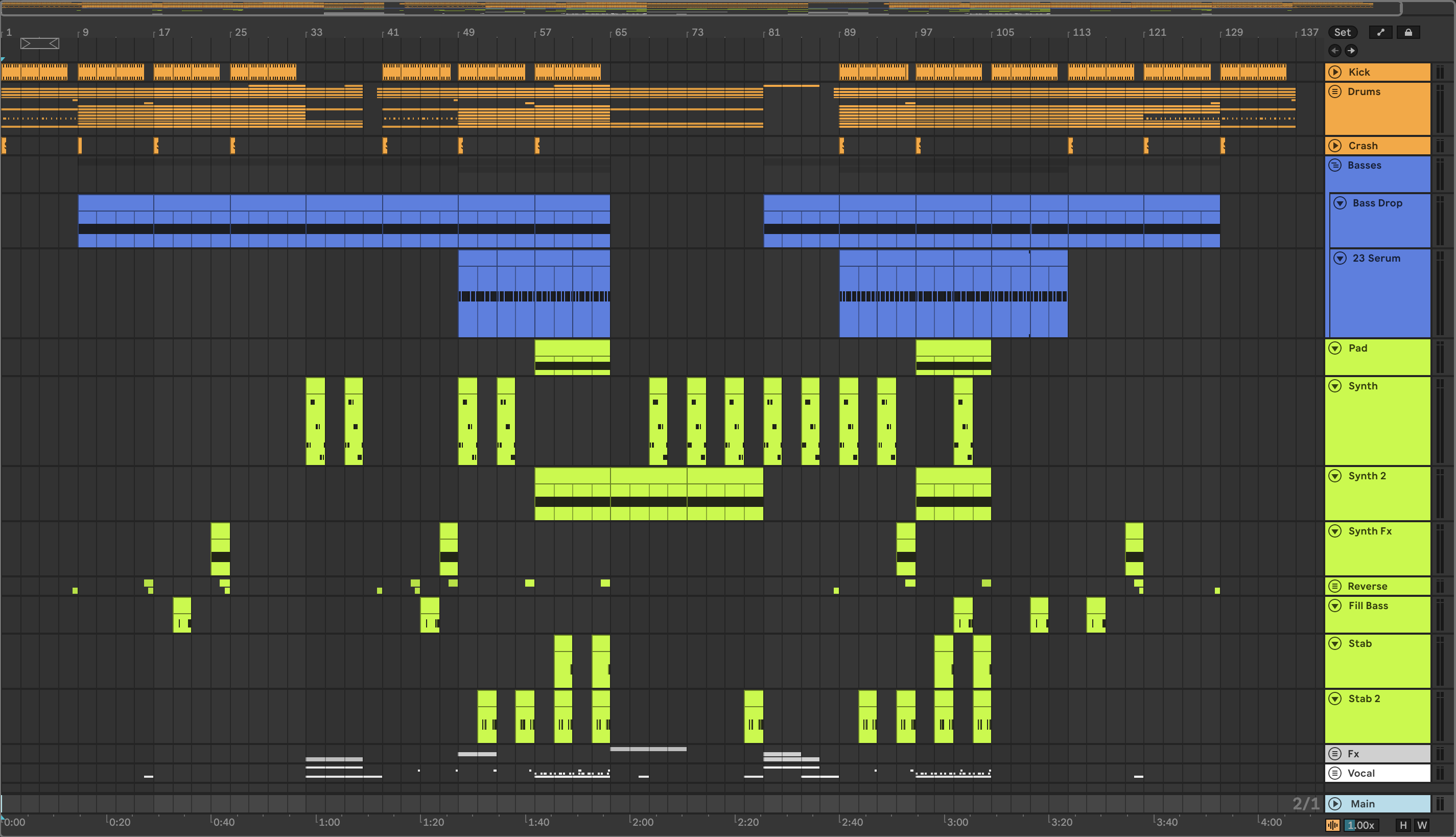Jump to next locator arrow
1456x837 pixels.
tap(1351, 51)
